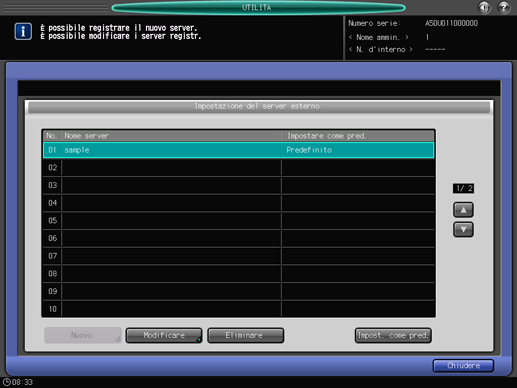Click the Nome server column header
Image resolution: width=517 pixels, height=388 pixels.
point(171,136)
